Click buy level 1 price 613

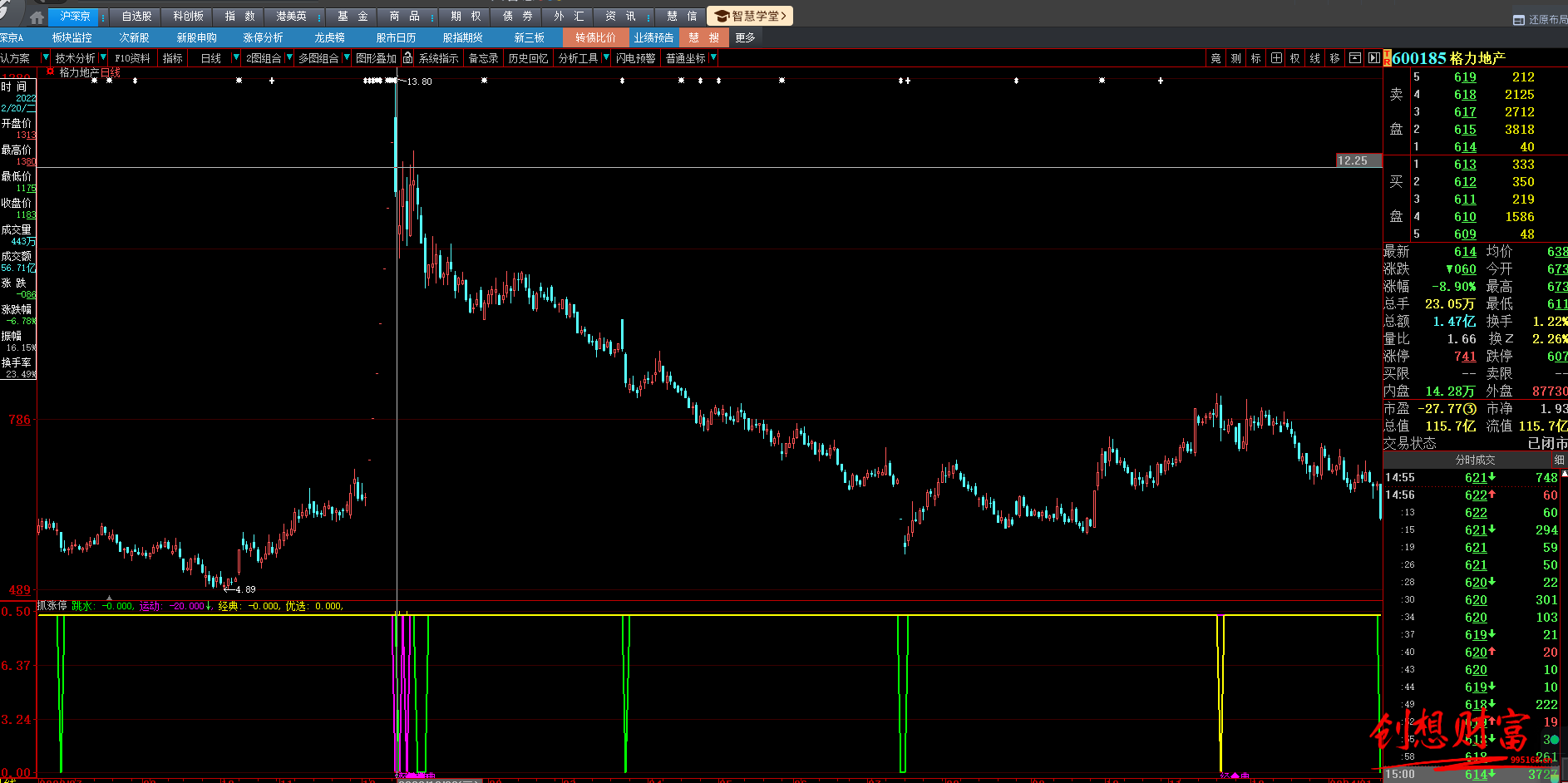pyautogui.click(x=1465, y=165)
